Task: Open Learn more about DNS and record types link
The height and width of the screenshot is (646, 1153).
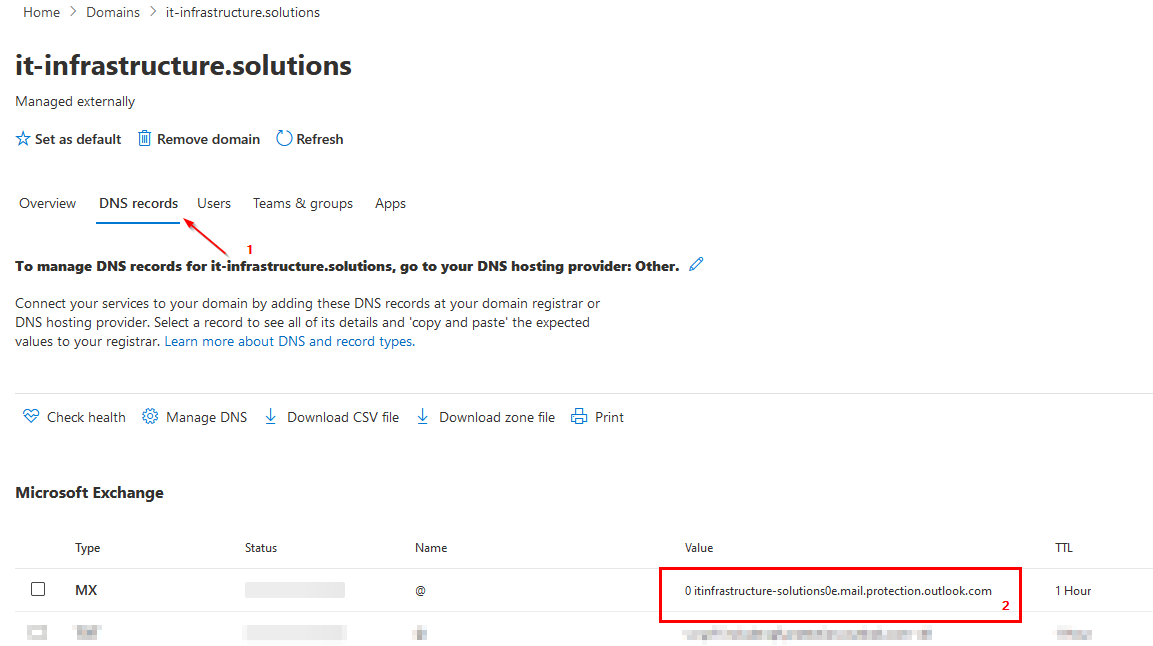Action: pyautogui.click(x=290, y=342)
